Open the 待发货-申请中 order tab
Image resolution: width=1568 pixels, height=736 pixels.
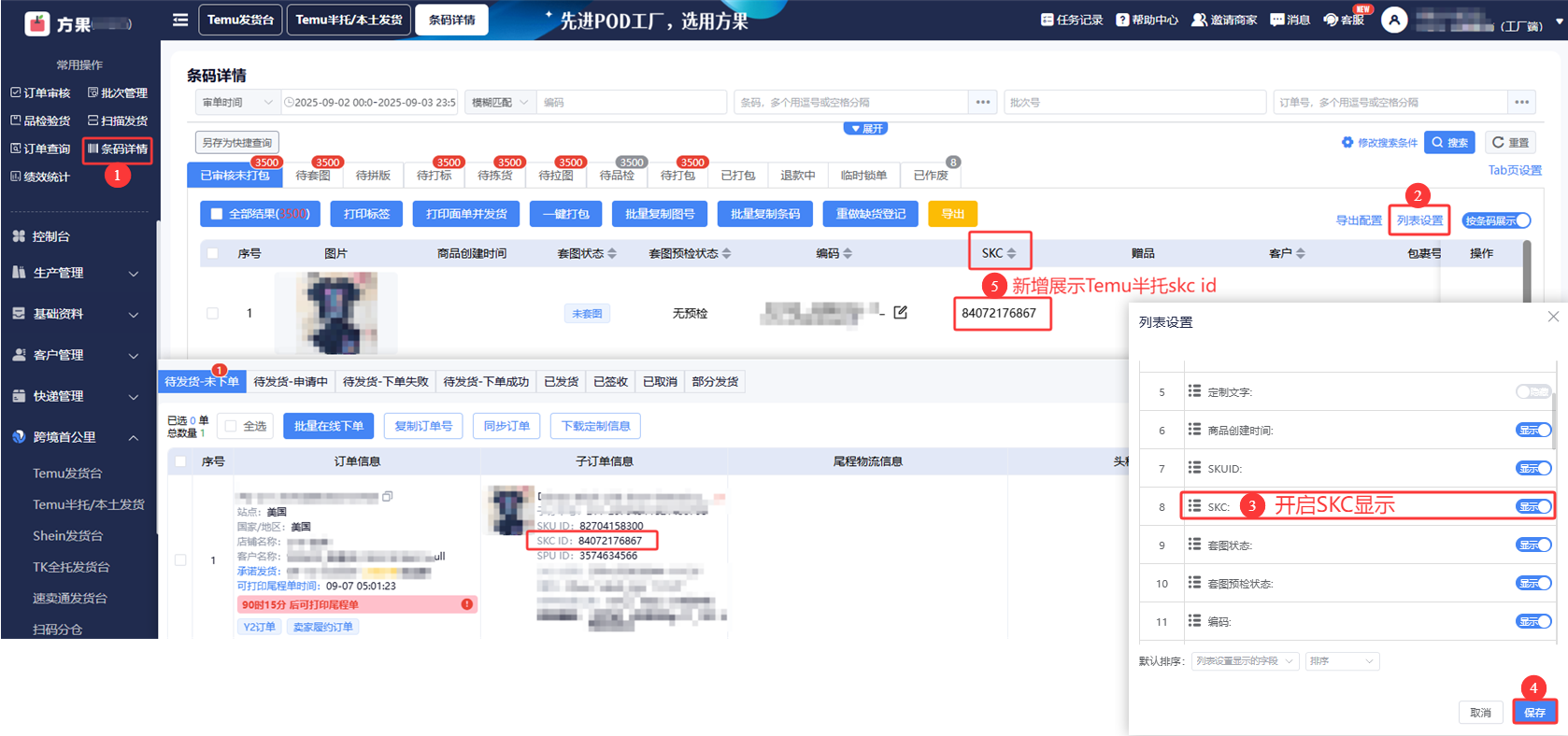[x=291, y=381]
